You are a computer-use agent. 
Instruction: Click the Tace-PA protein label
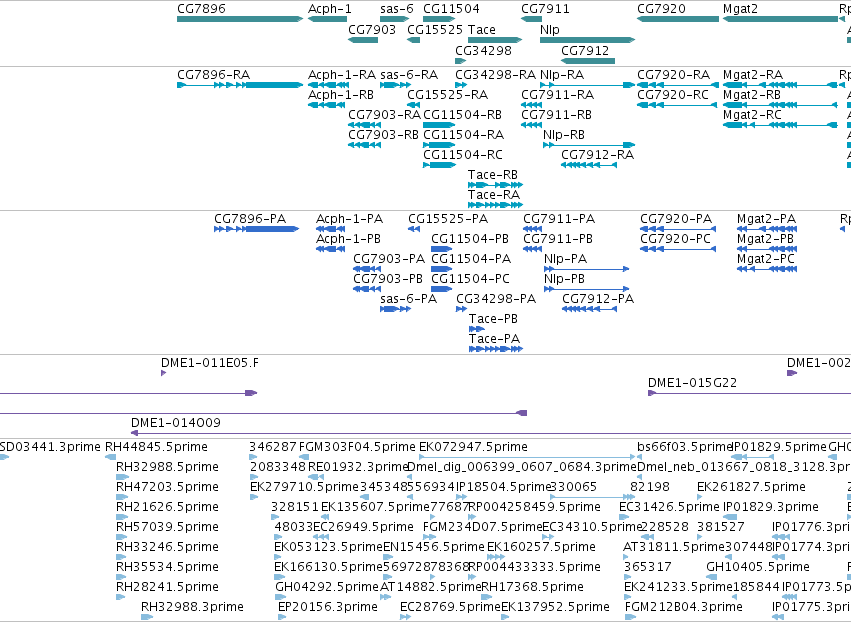tap(494, 339)
